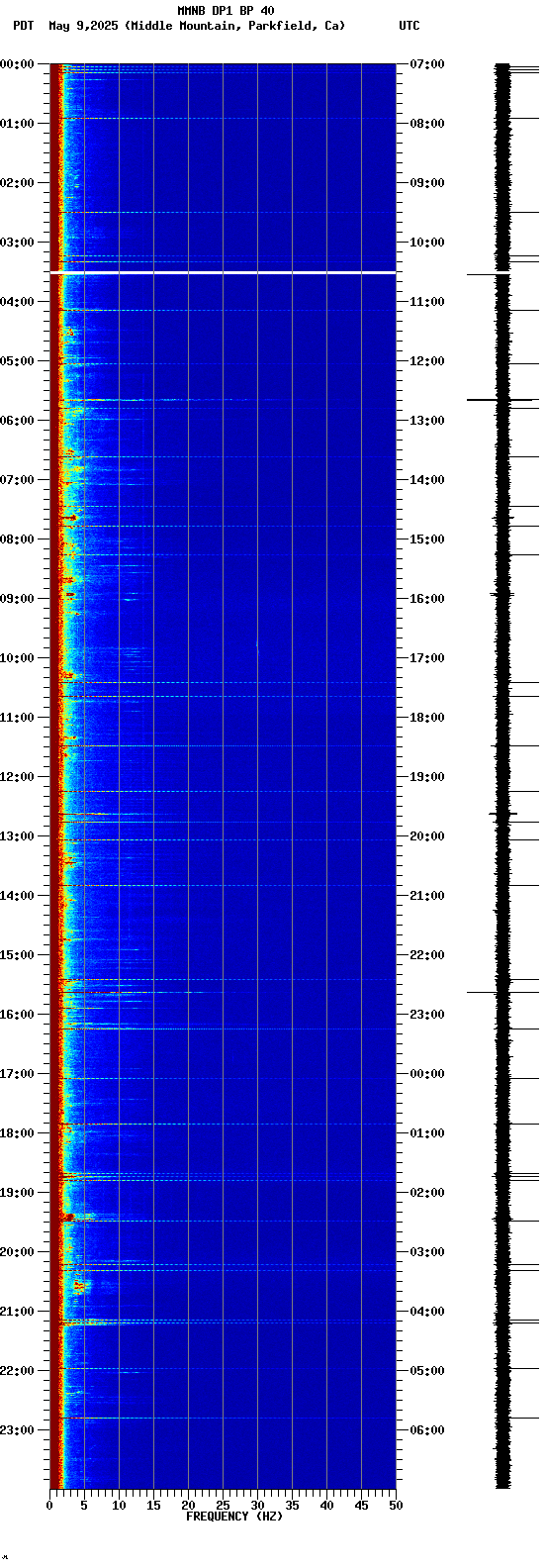Click the title text MMNB DP1 BP 40

(226, 11)
